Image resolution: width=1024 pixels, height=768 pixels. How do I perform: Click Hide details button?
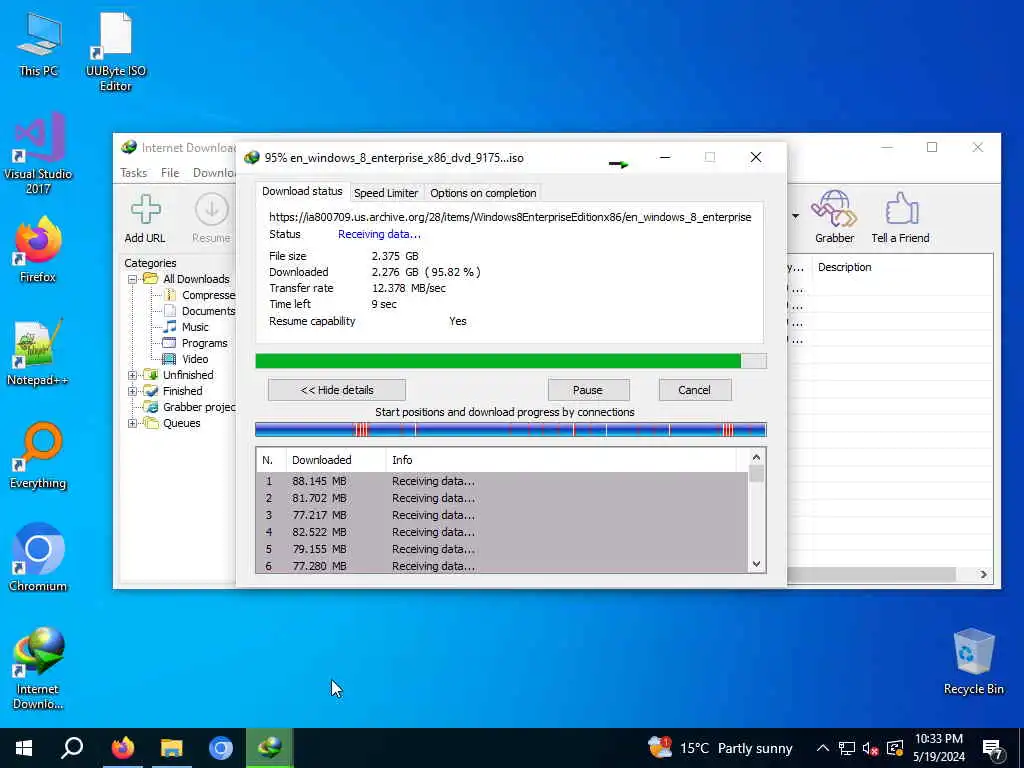click(x=337, y=391)
